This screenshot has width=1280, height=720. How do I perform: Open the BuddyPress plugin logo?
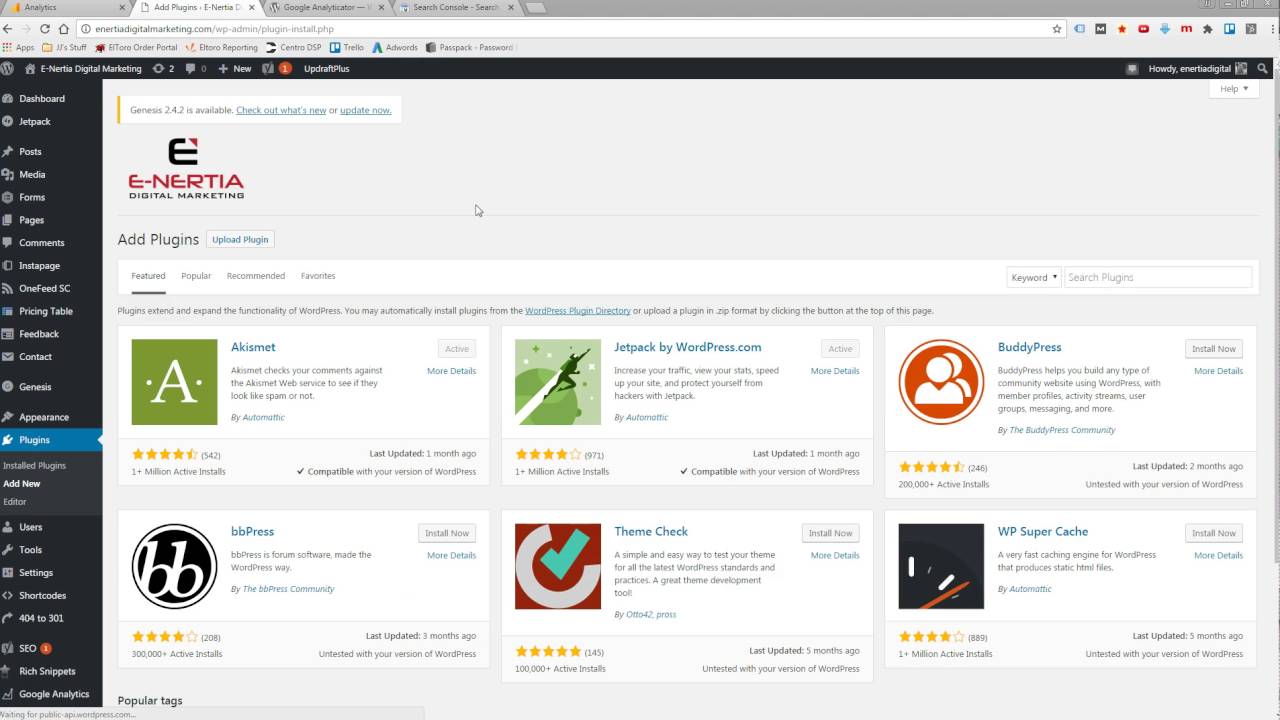point(941,382)
